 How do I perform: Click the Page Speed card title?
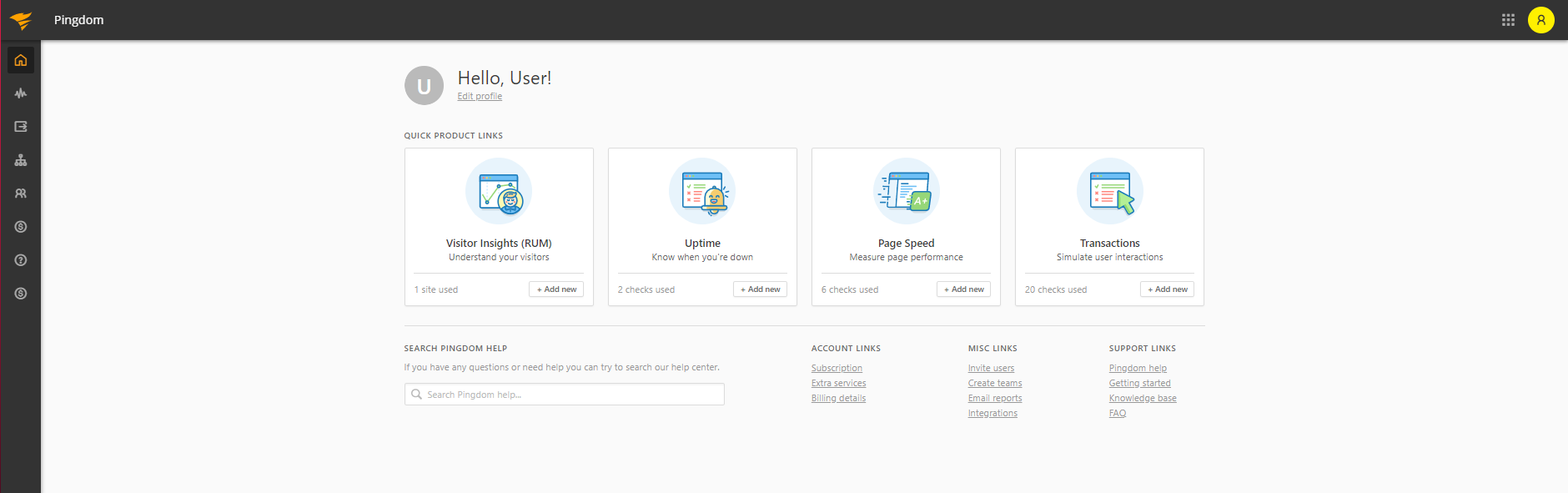coord(906,244)
